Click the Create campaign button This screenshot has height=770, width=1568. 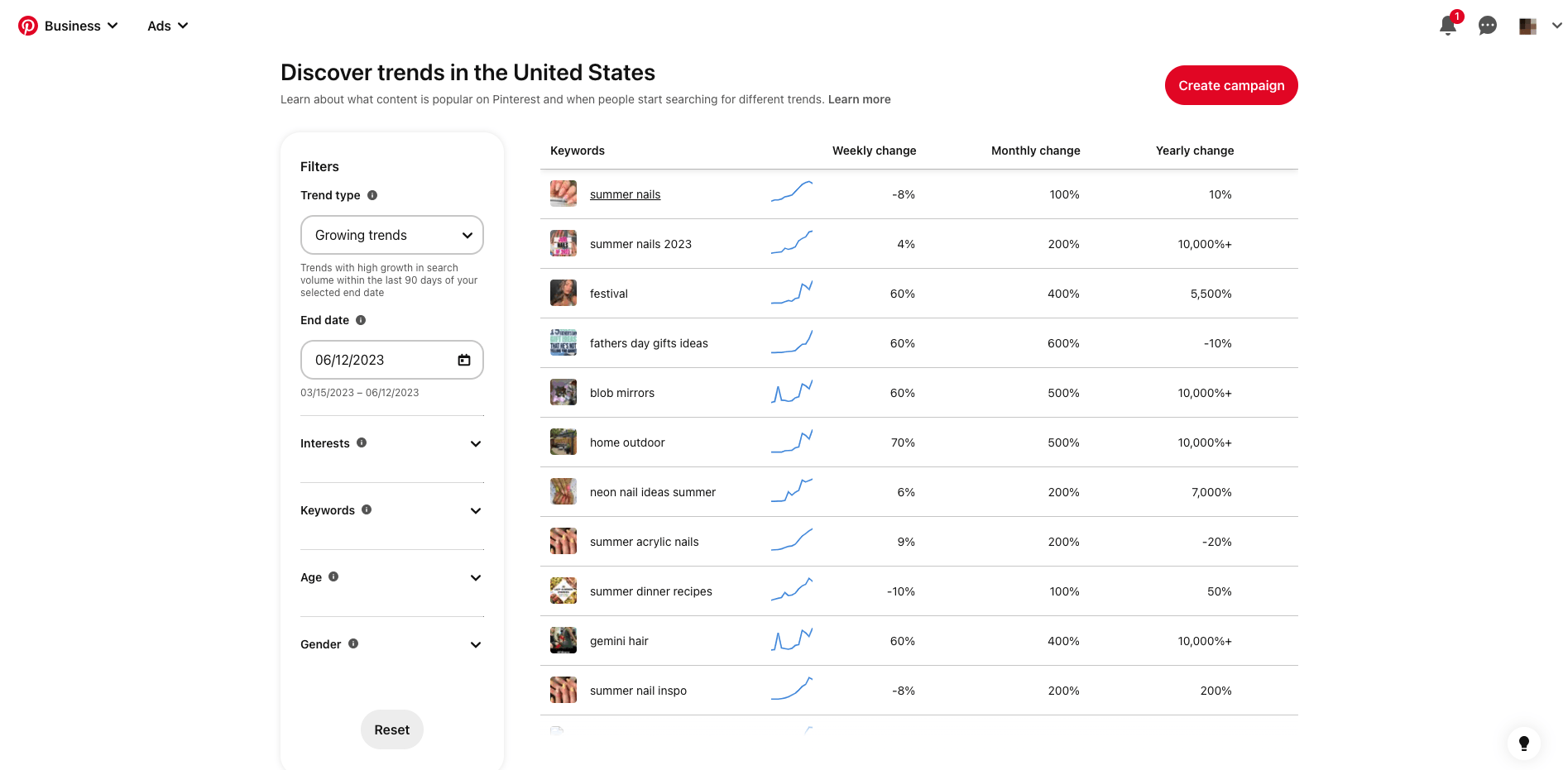tap(1231, 85)
